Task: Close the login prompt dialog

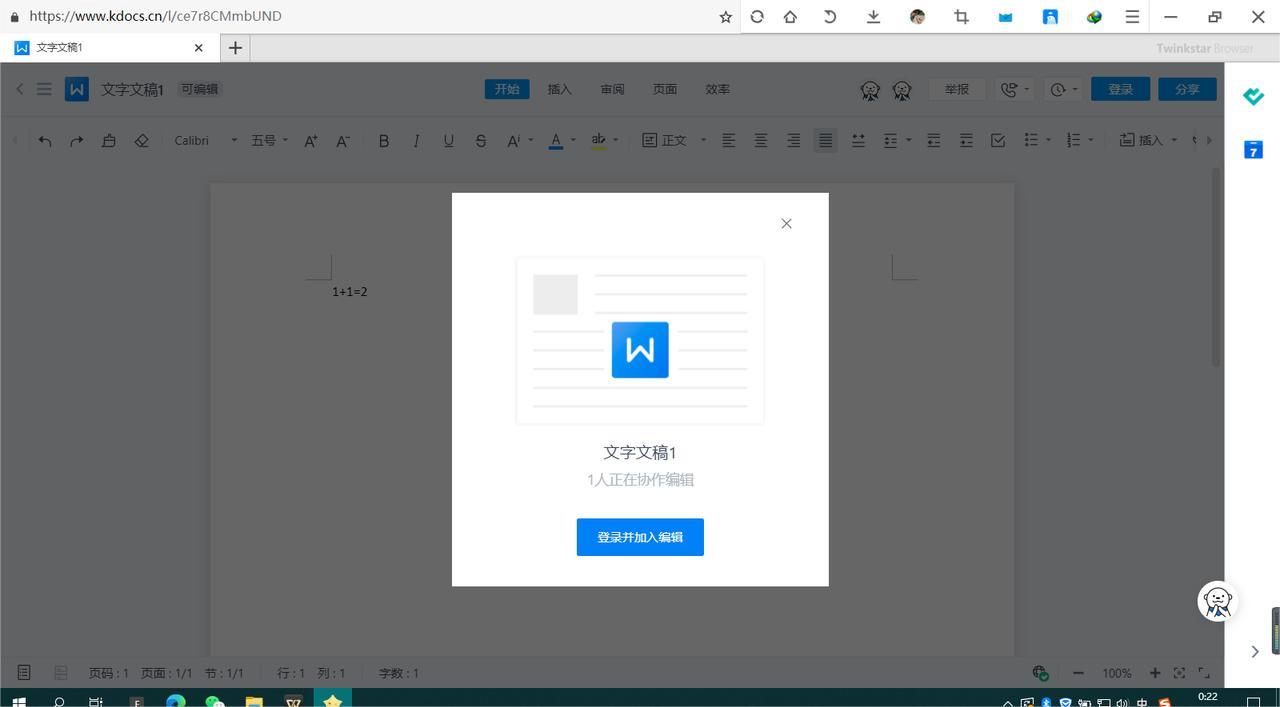Action: click(x=786, y=224)
